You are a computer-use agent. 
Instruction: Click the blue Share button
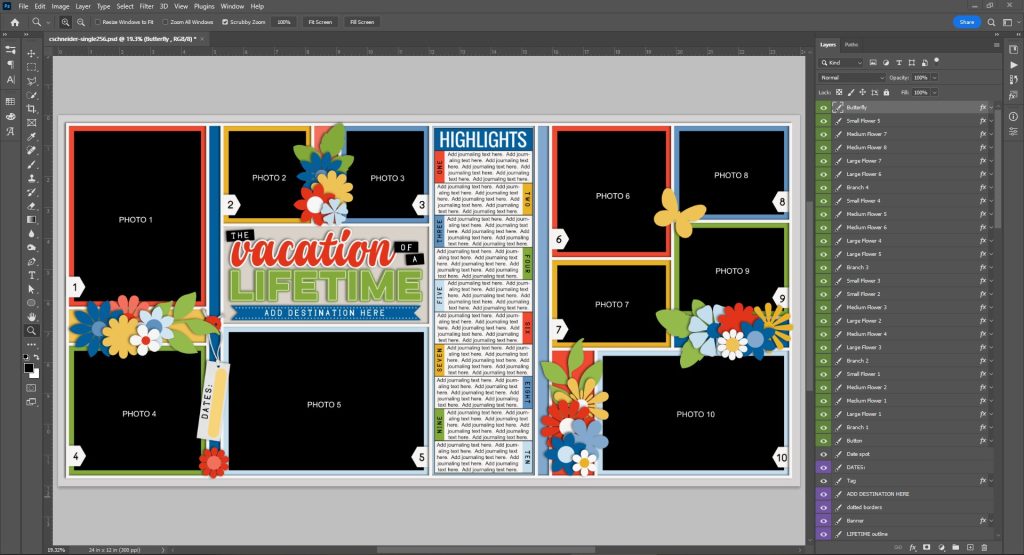coord(966,21)
